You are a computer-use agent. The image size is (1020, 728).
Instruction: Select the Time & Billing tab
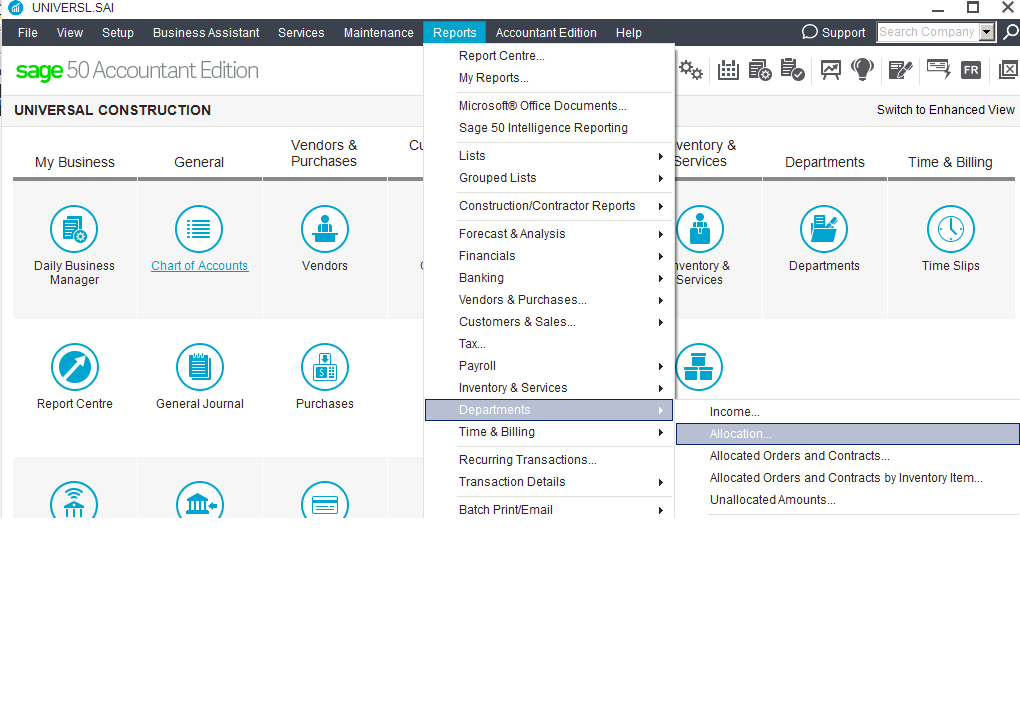point(950,162)
